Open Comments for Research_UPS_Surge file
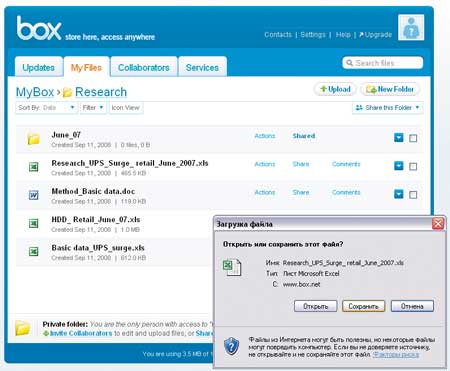Image resolution: width=450 pixels, height=371 pixels. click(x=346, y=164)
